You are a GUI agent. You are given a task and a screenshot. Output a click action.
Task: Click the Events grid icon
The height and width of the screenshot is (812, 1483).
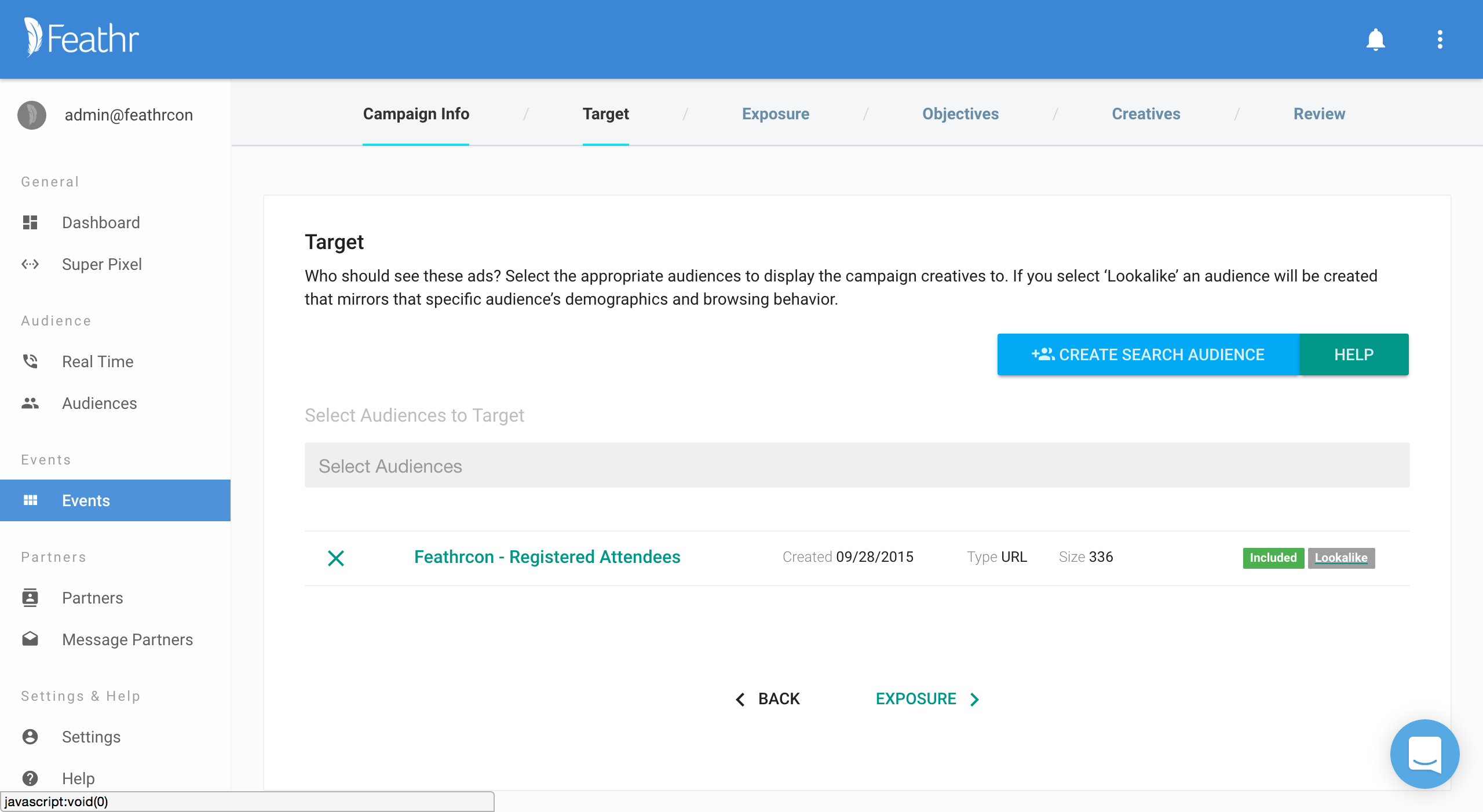(x=30, y=500)
